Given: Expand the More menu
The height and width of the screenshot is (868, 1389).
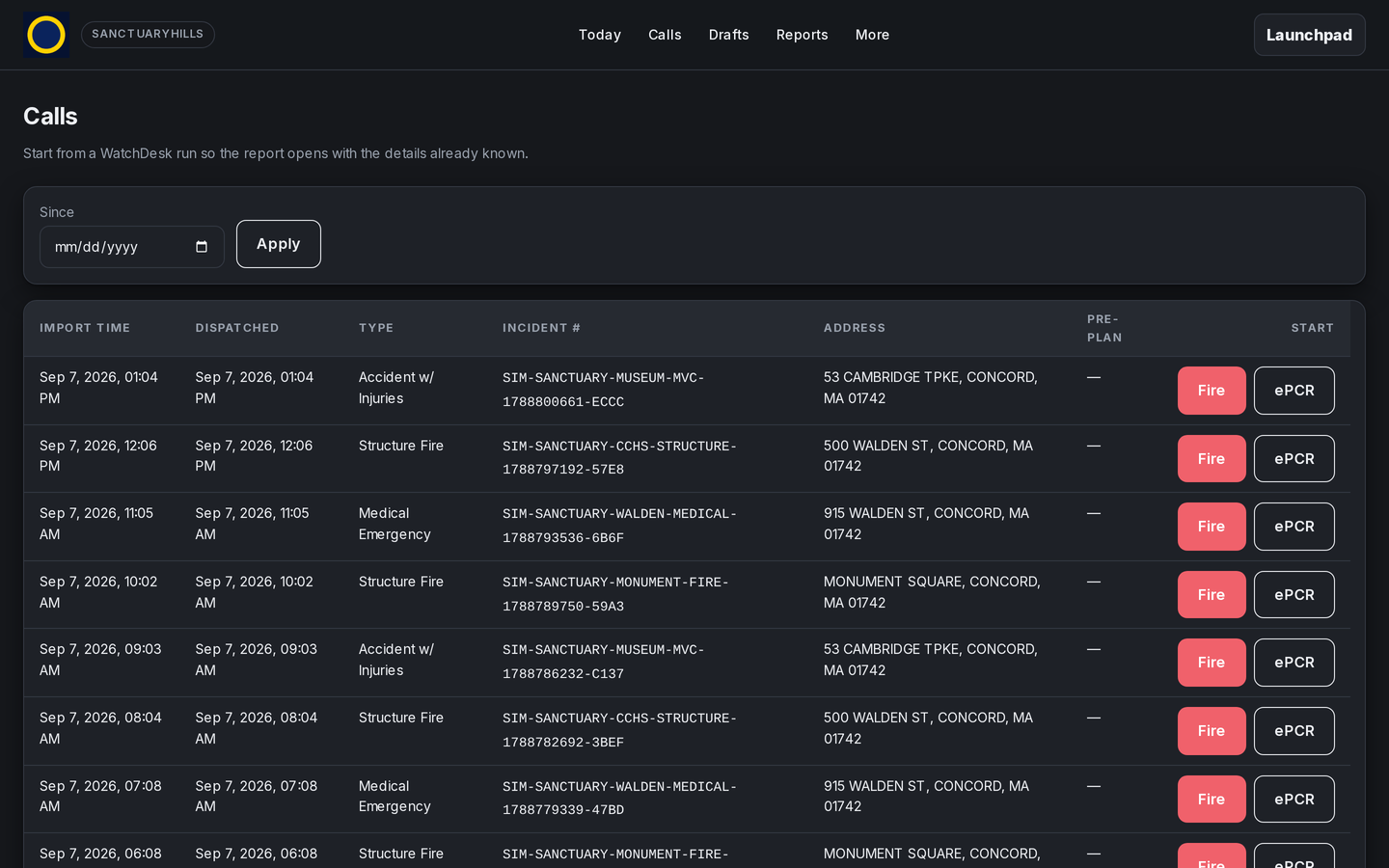Looking at the screenshot, I should pyautogui.click(x=873, y=35).
